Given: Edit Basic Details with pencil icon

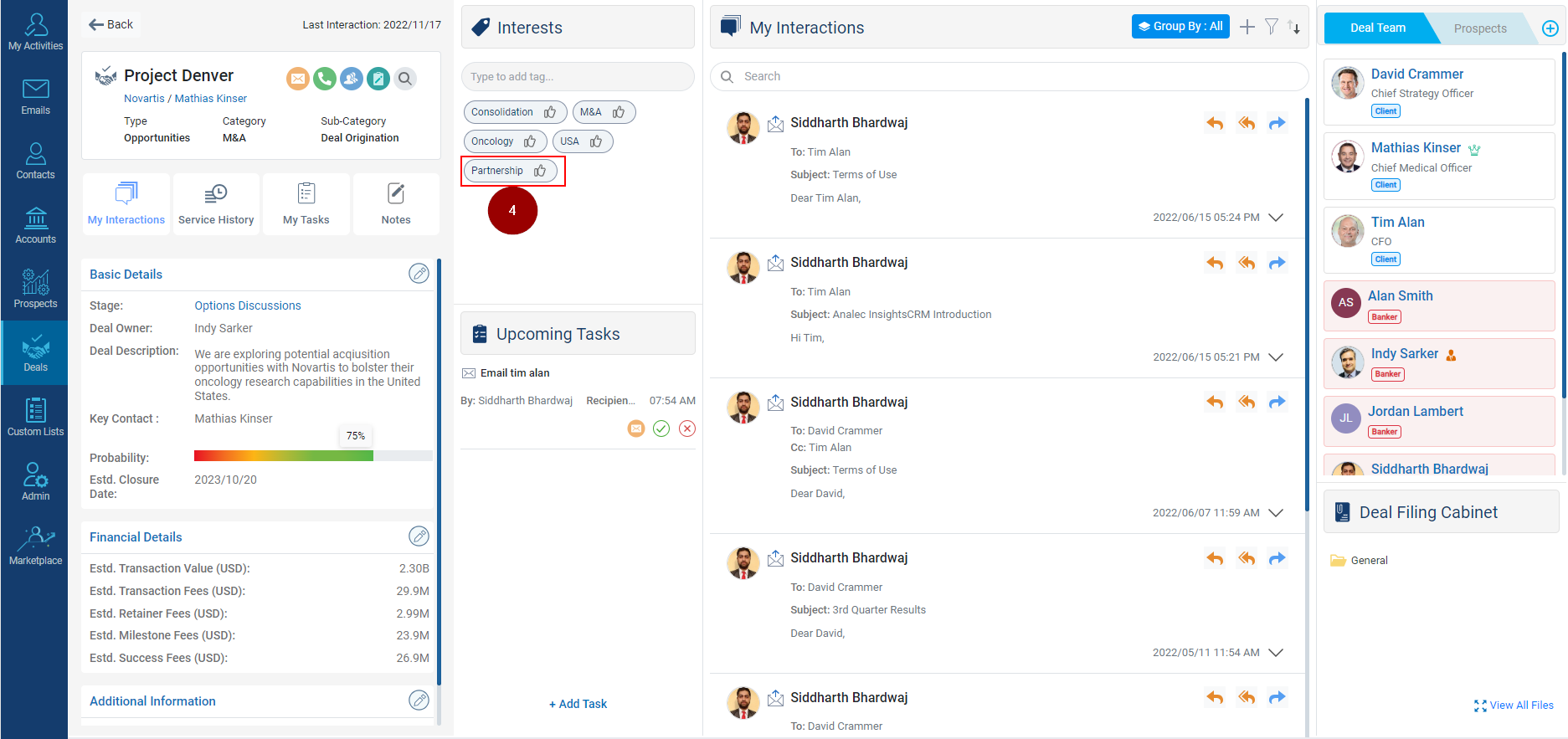Looking at the screenshot, I should pyautogui.click(x=419, y=274).
